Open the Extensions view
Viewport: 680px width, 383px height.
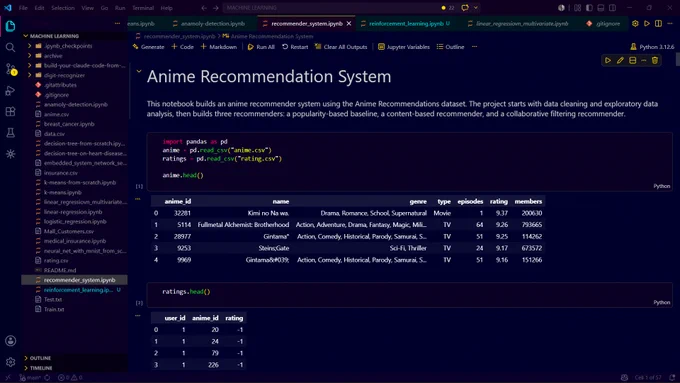coord(10,111)
